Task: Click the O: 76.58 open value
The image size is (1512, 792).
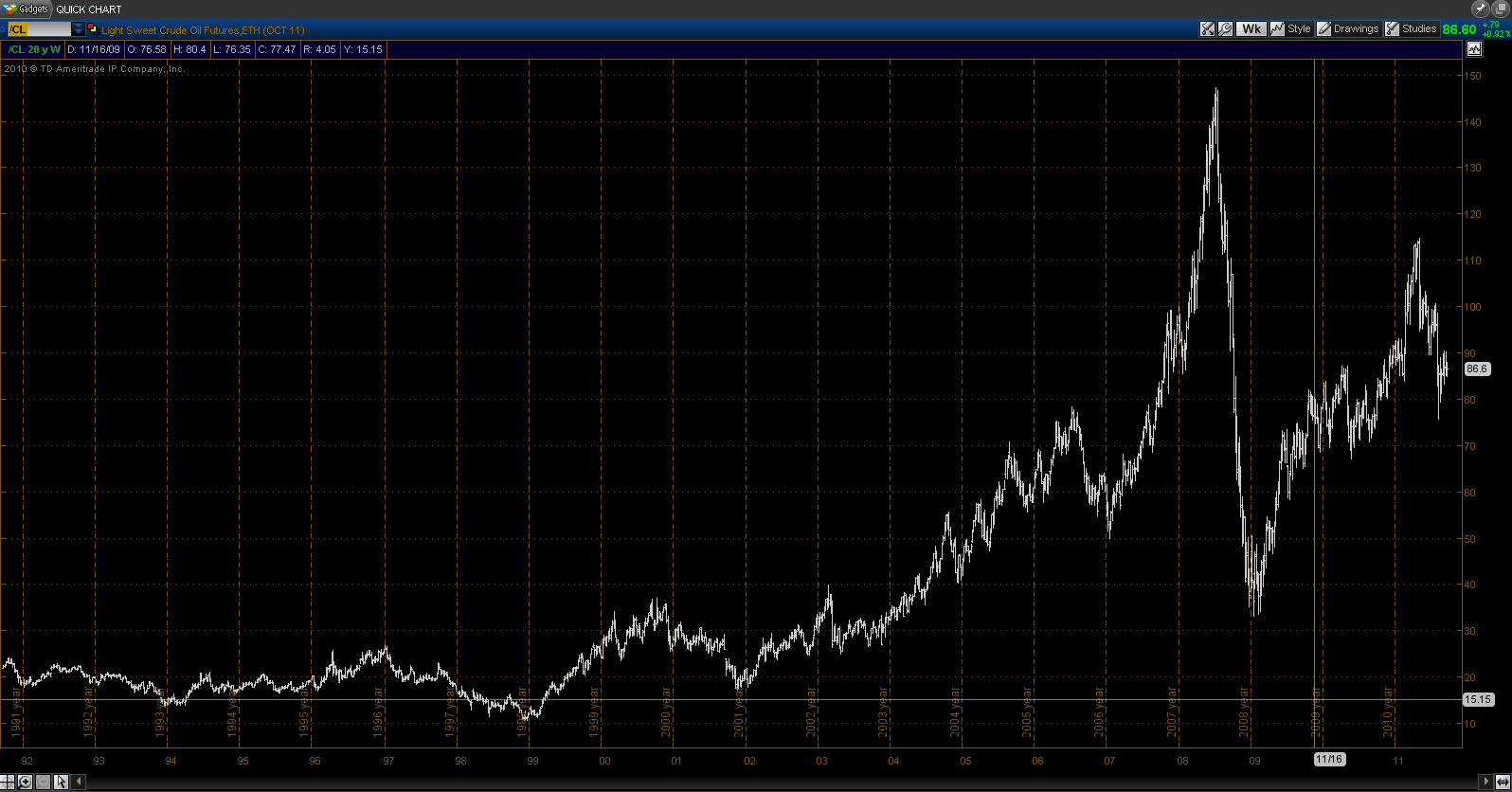Action: point(147,49)
